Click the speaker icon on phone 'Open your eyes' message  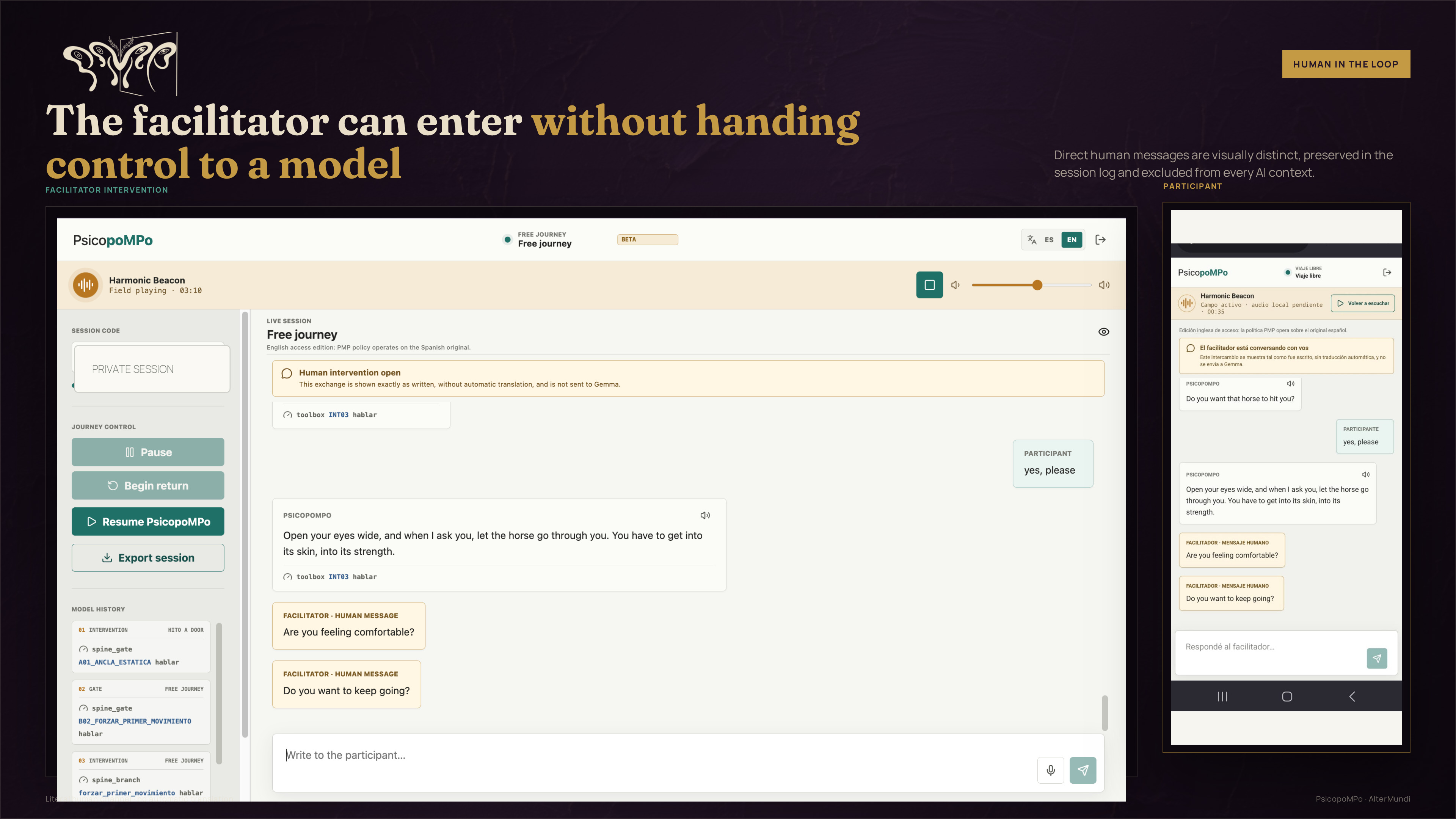point(1365,475)
